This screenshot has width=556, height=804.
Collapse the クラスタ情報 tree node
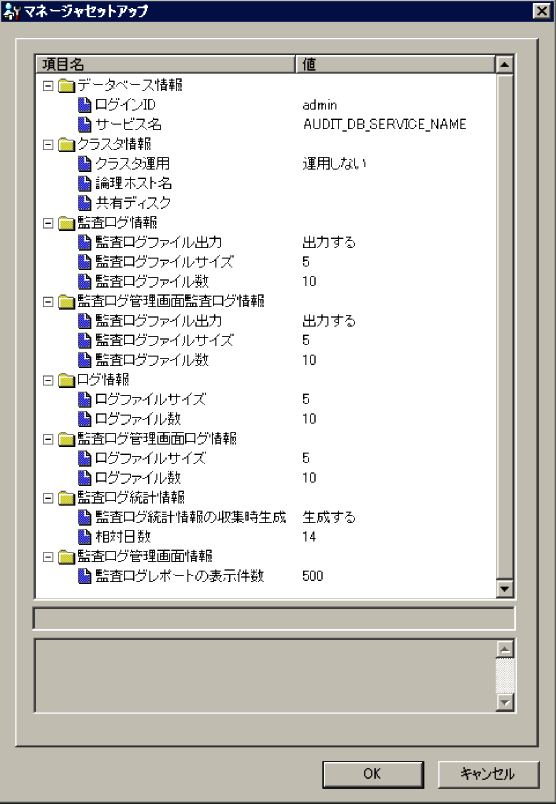pyautogui.click(x=48, y=145)
